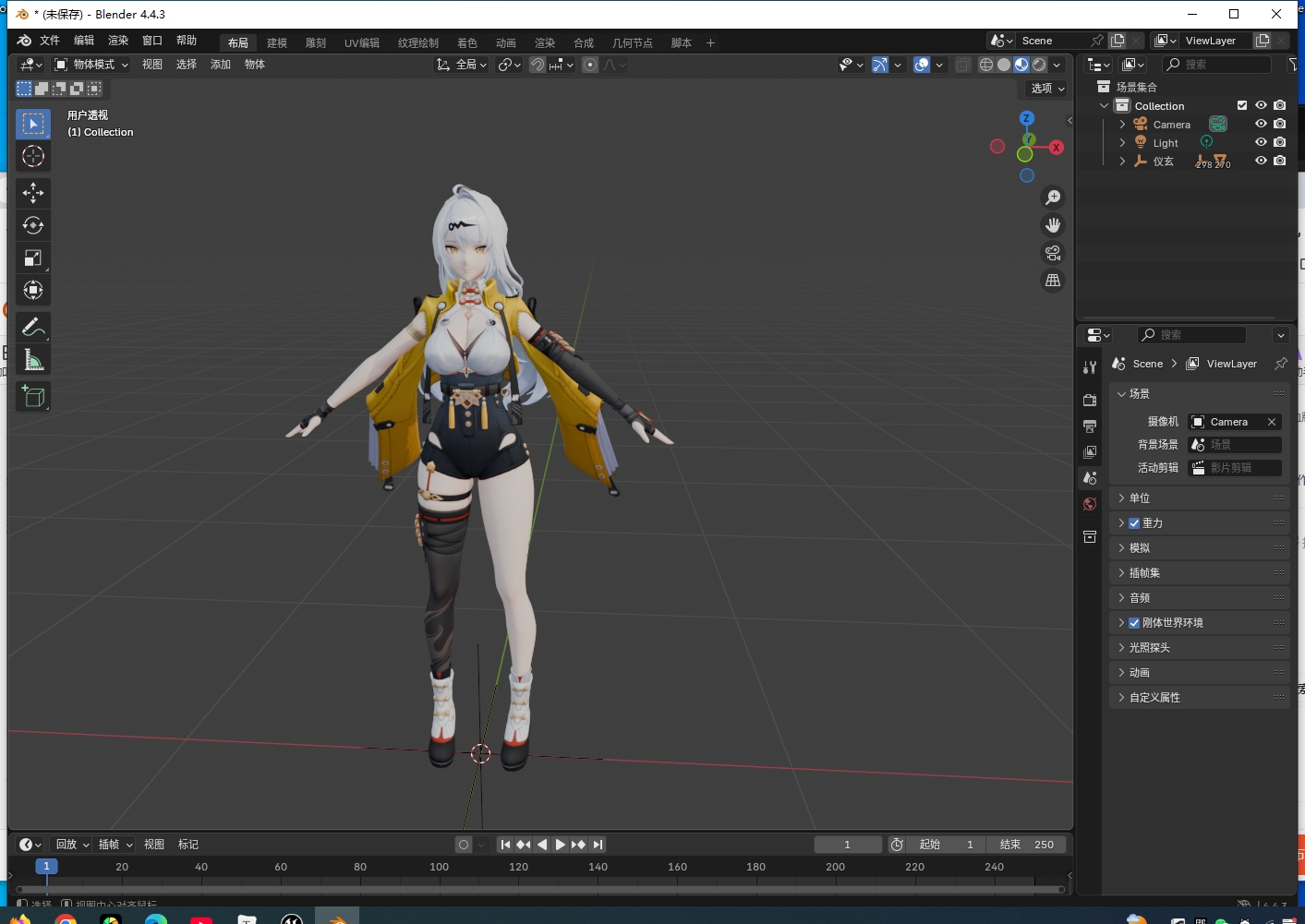Select wireframe viewport shading

coord(986,65)
